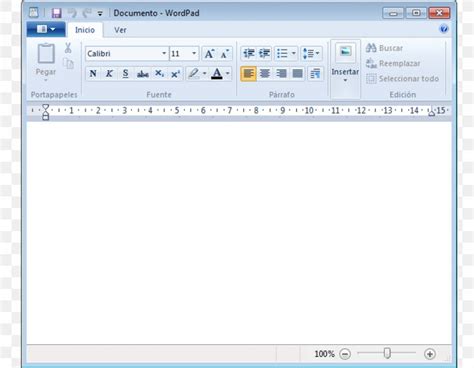The width and height of the screenshot is (474, 368).
Task: Click Seleccionar todo button
Action: (x=402, y=79)
